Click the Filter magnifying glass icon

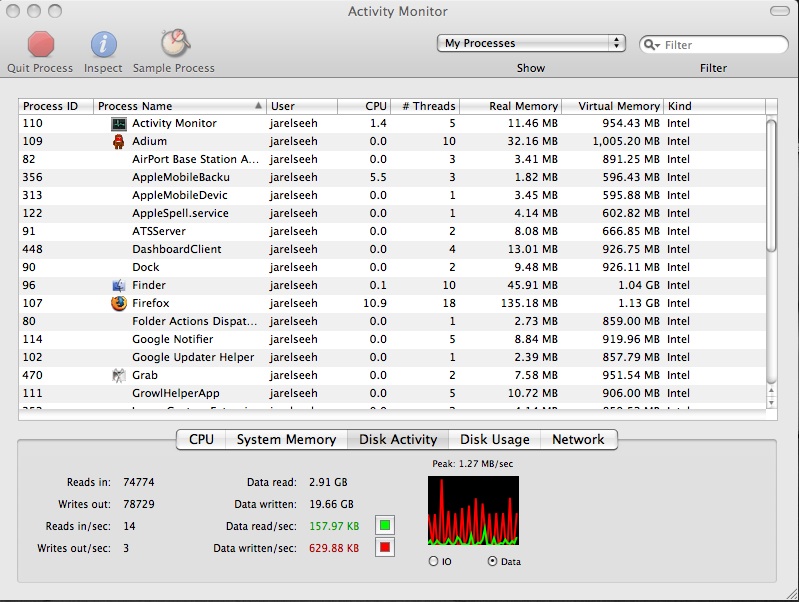651,45
